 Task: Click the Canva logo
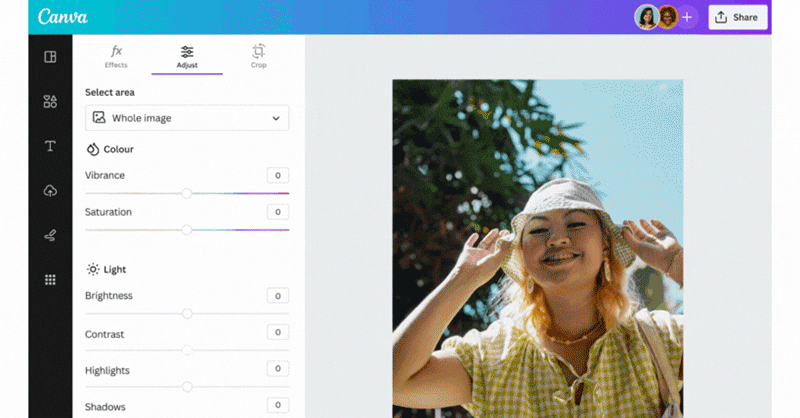[63, 17]
